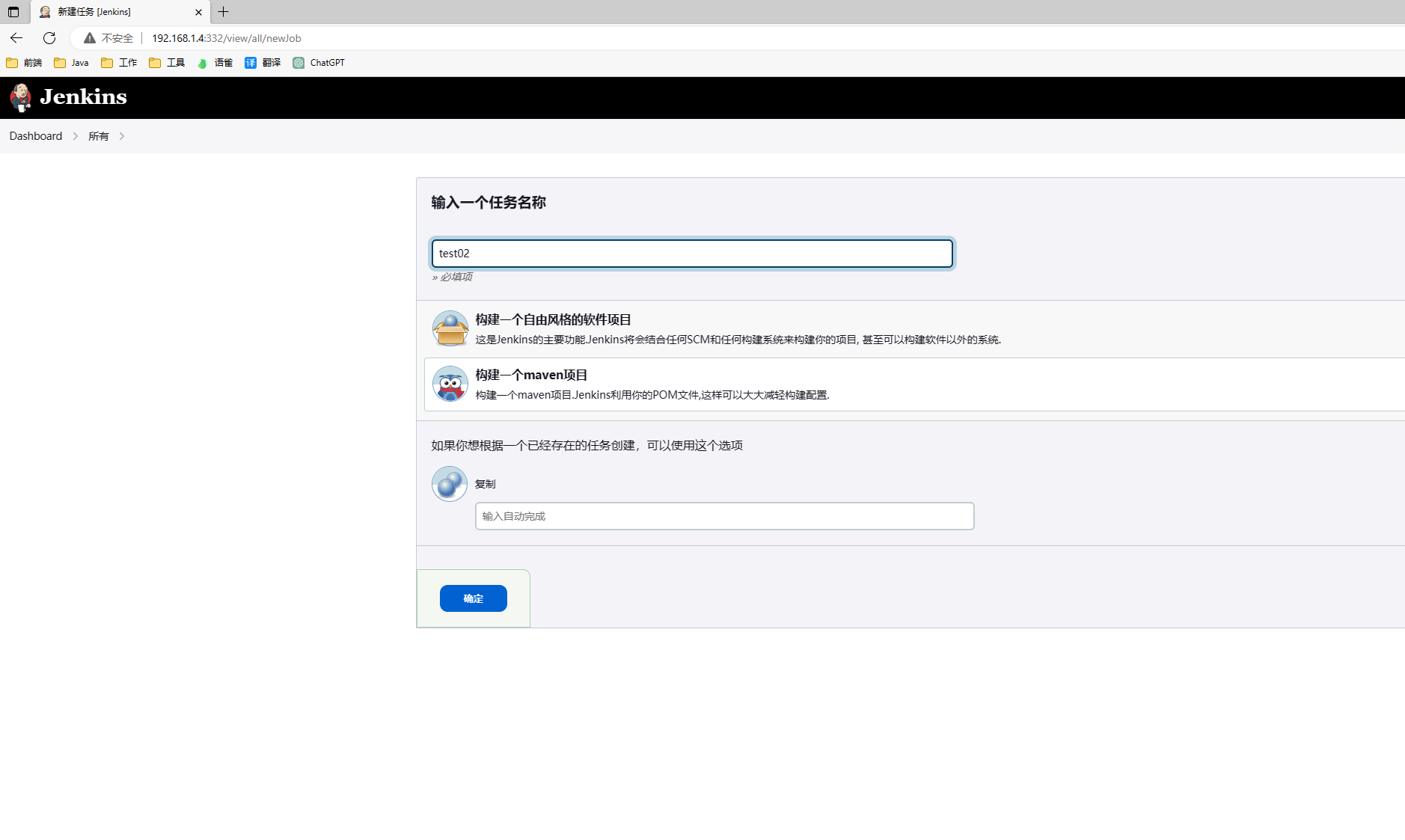The height and width of the screenshot is (840, 1405).
Task: Expand the chevron after 所有 breadcrumb
Action: pyautogui.click(x=122, y=136)
